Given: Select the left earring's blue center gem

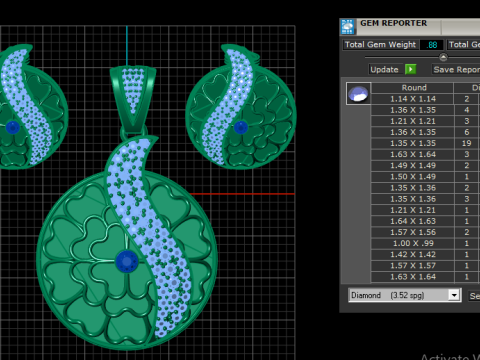Looking at the screenshot, I should pyautogui.click(x=13, y=127).
